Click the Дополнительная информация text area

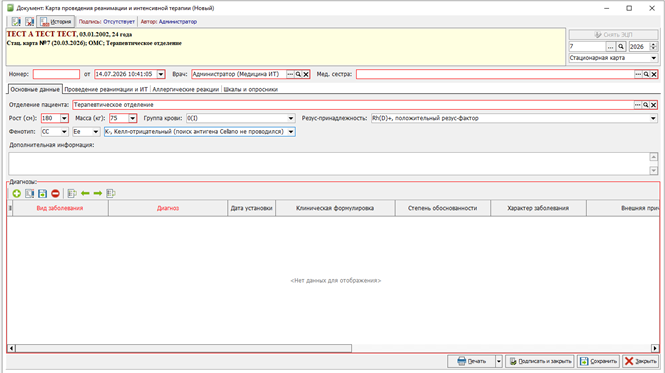pyautogui.click(x=329, y=164)
